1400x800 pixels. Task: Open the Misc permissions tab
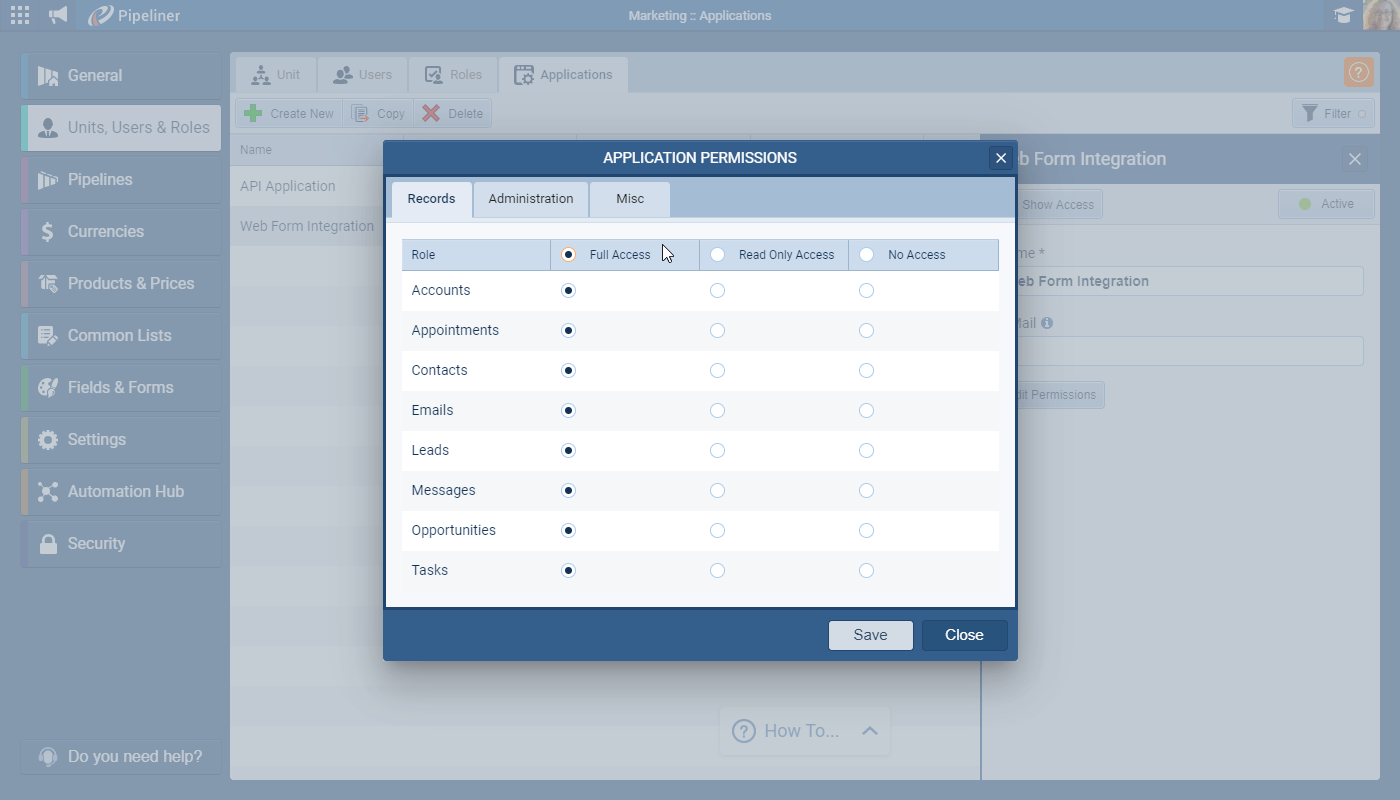pos(629,199)
